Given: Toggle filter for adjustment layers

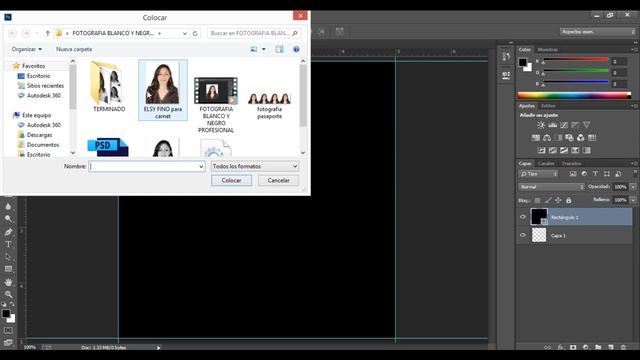Looking at the screenshot, I should (584, 174).
